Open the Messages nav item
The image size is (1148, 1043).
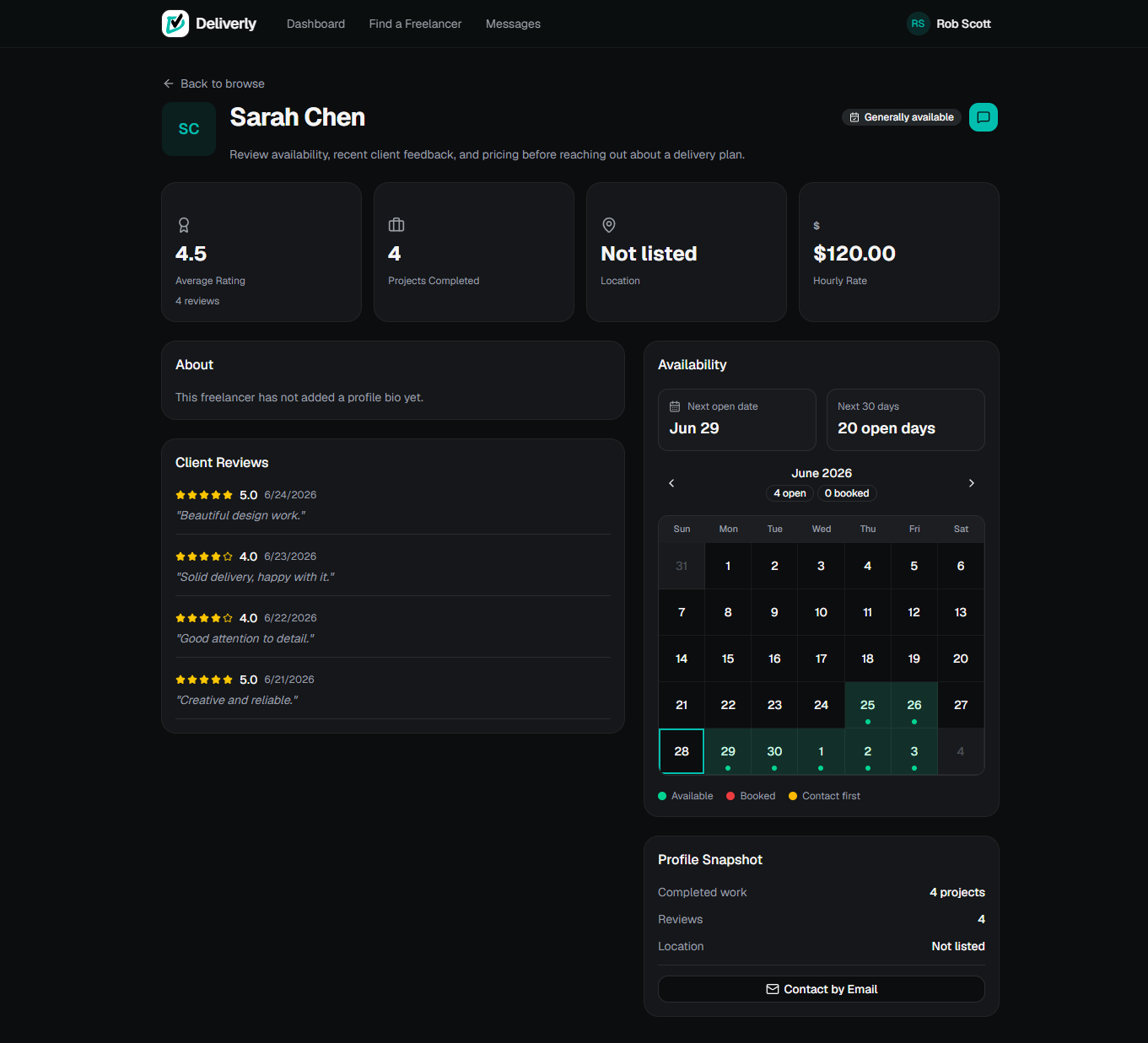click(x=513, y=24)
